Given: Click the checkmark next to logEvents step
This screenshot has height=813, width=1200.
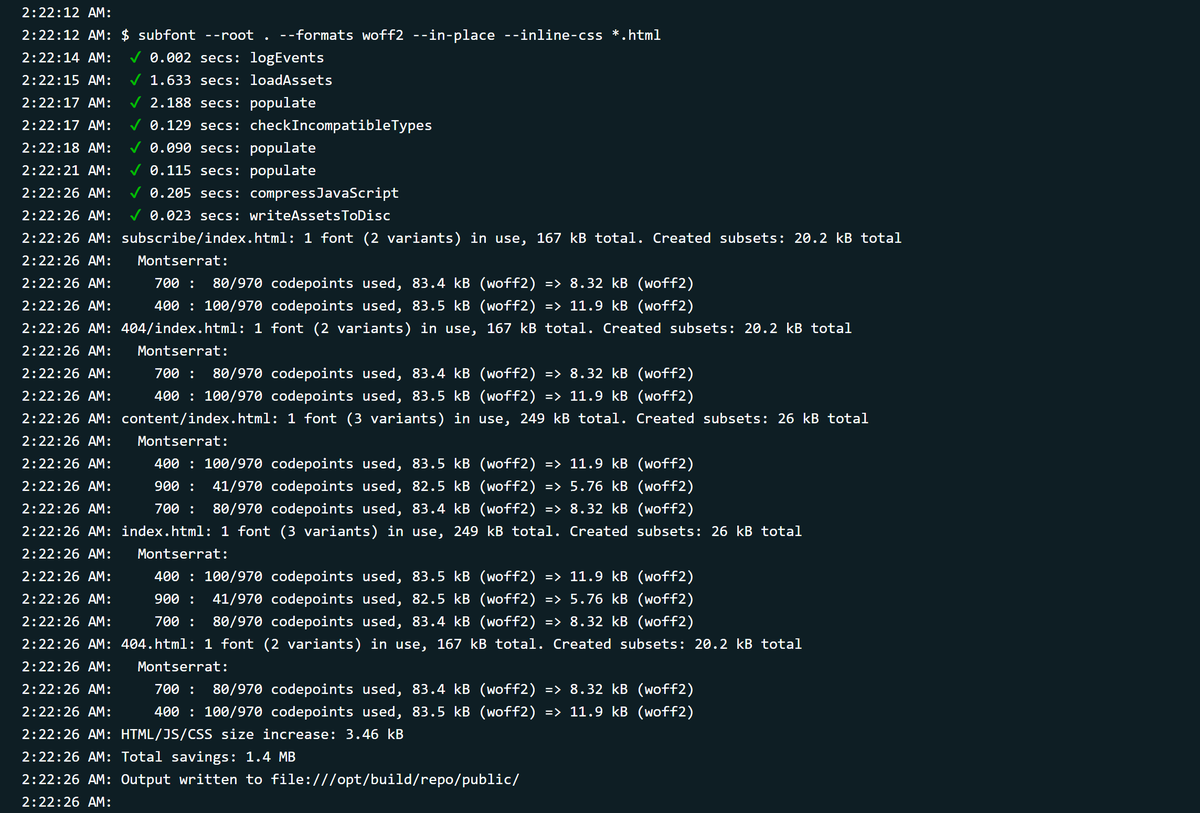Looking at the screenshot, I should coord(135,57).
